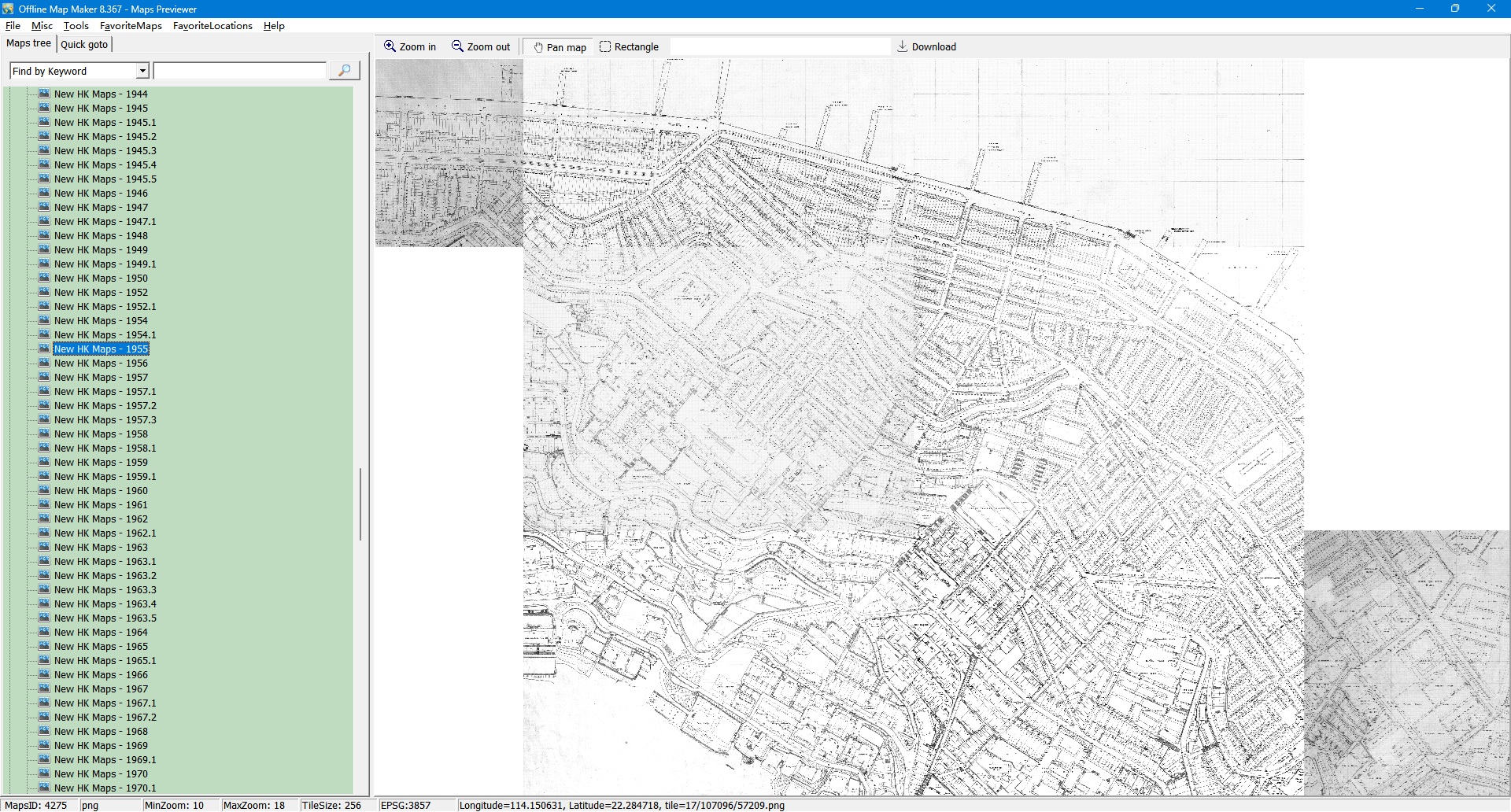Image resolution: width=1511 pixels, height=812 pixels.
Task: Select the Zoom out tool
Action: [x=480, y=47]
